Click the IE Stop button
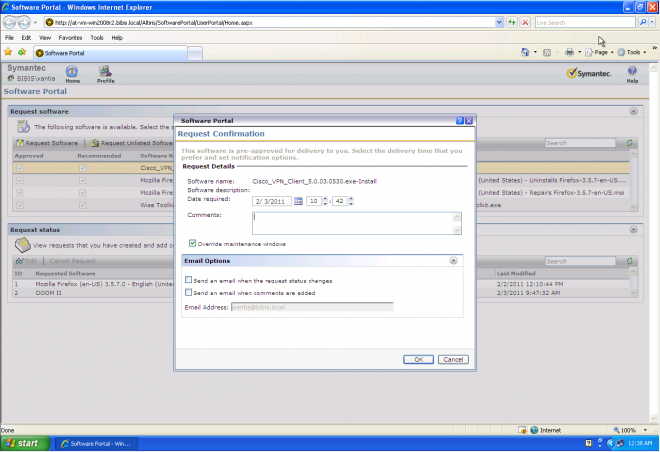The image size is (660, 452). click(x=525, y=22)
